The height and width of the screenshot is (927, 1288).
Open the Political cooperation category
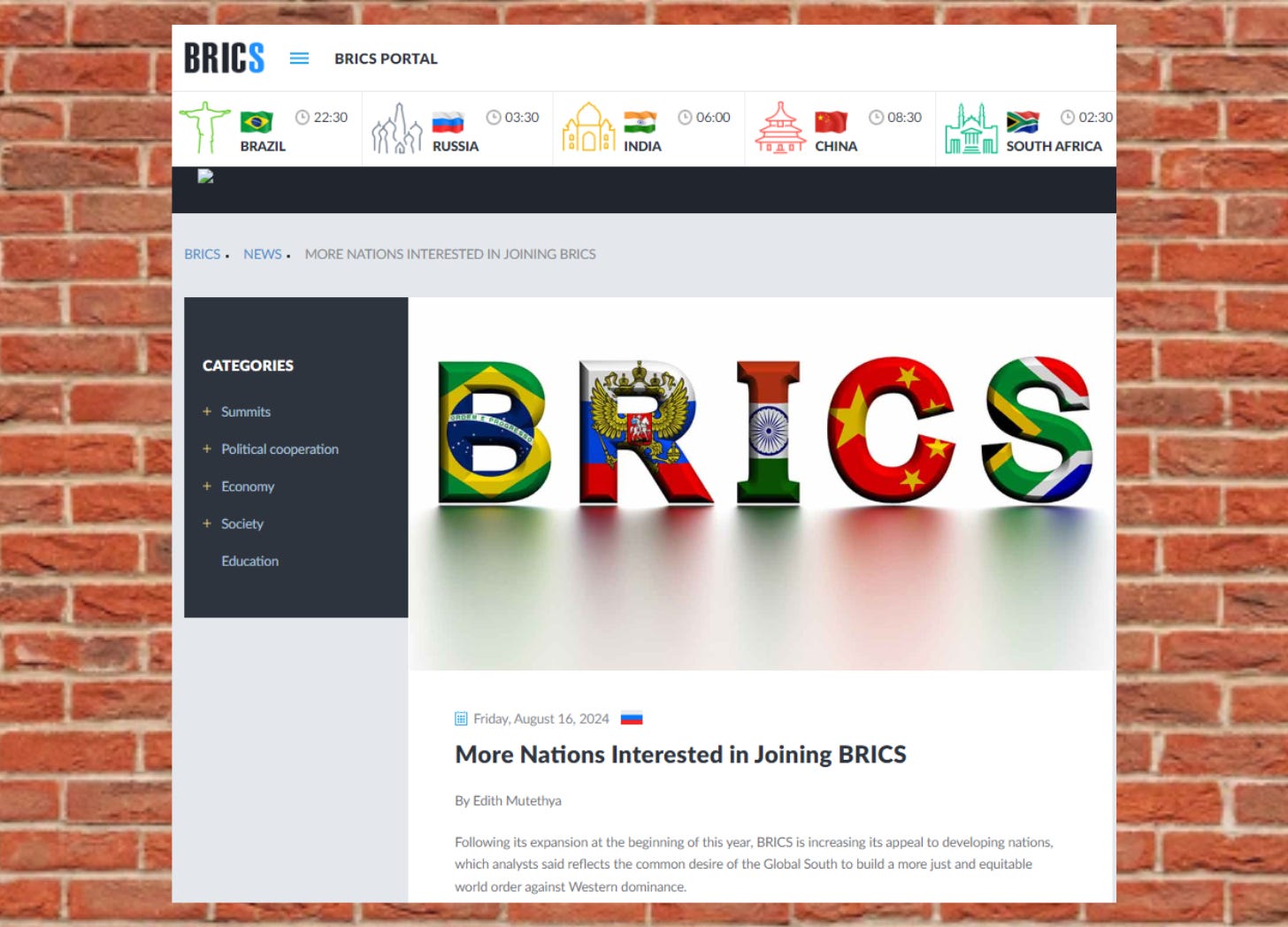click(280, 448)
